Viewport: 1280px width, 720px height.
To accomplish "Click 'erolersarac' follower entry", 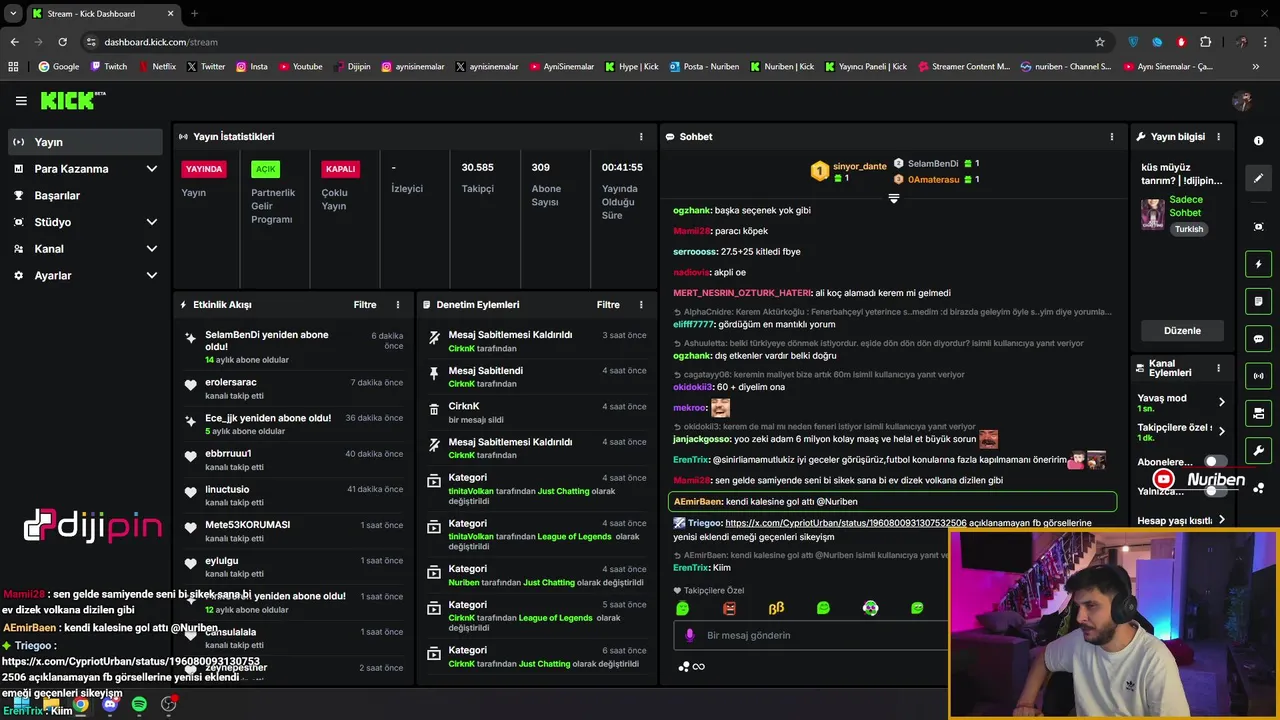I will 293,389.
